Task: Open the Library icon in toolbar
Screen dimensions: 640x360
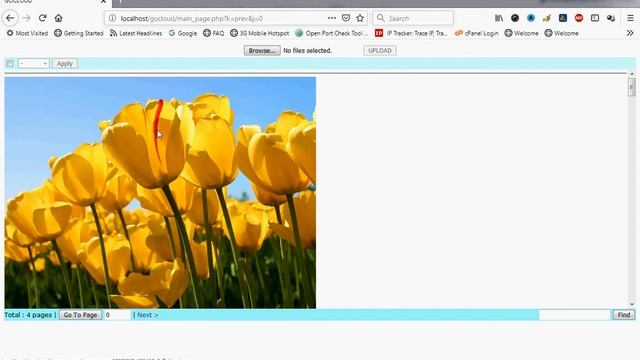Action: [499, 18]
